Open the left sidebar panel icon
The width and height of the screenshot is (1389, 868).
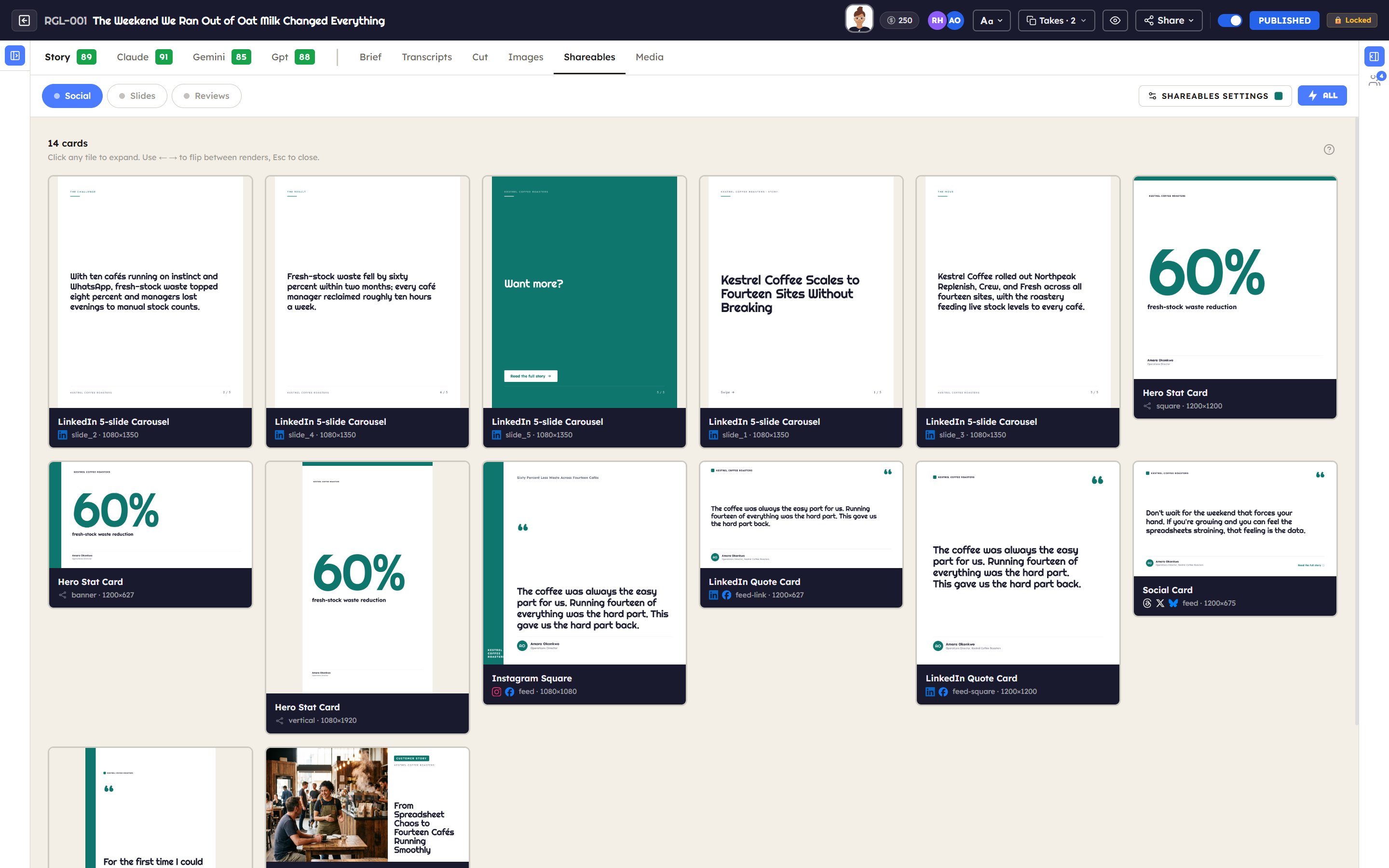tap(15, 55)
